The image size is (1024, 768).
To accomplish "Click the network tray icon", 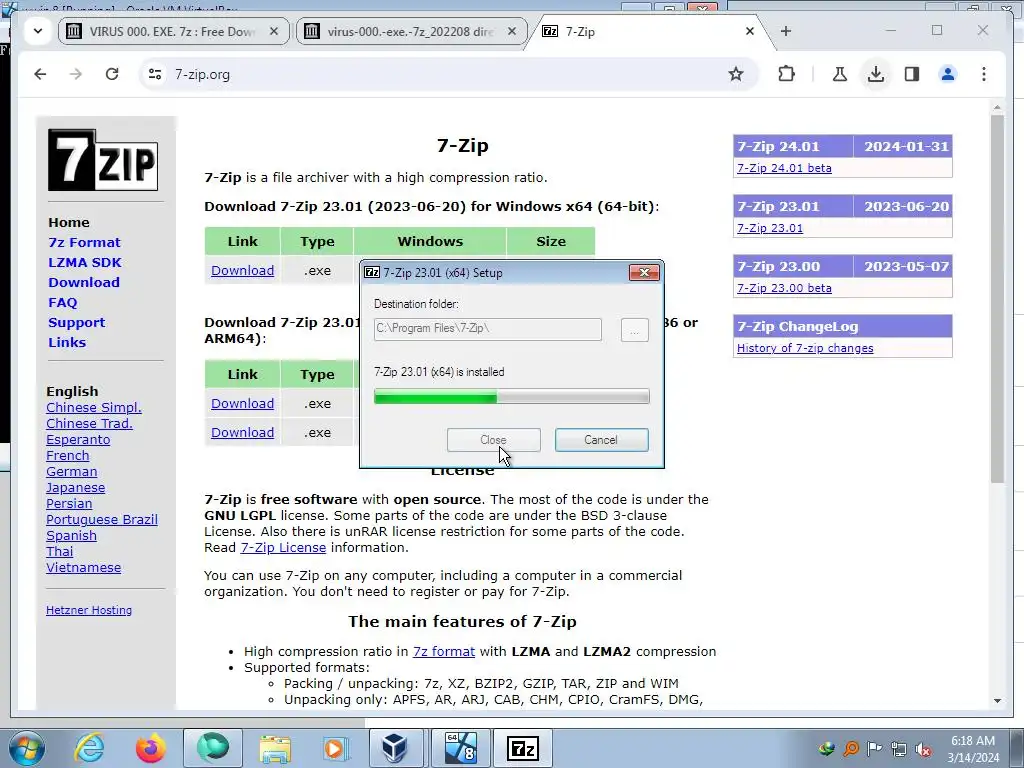I will click(x=899, y=749).
